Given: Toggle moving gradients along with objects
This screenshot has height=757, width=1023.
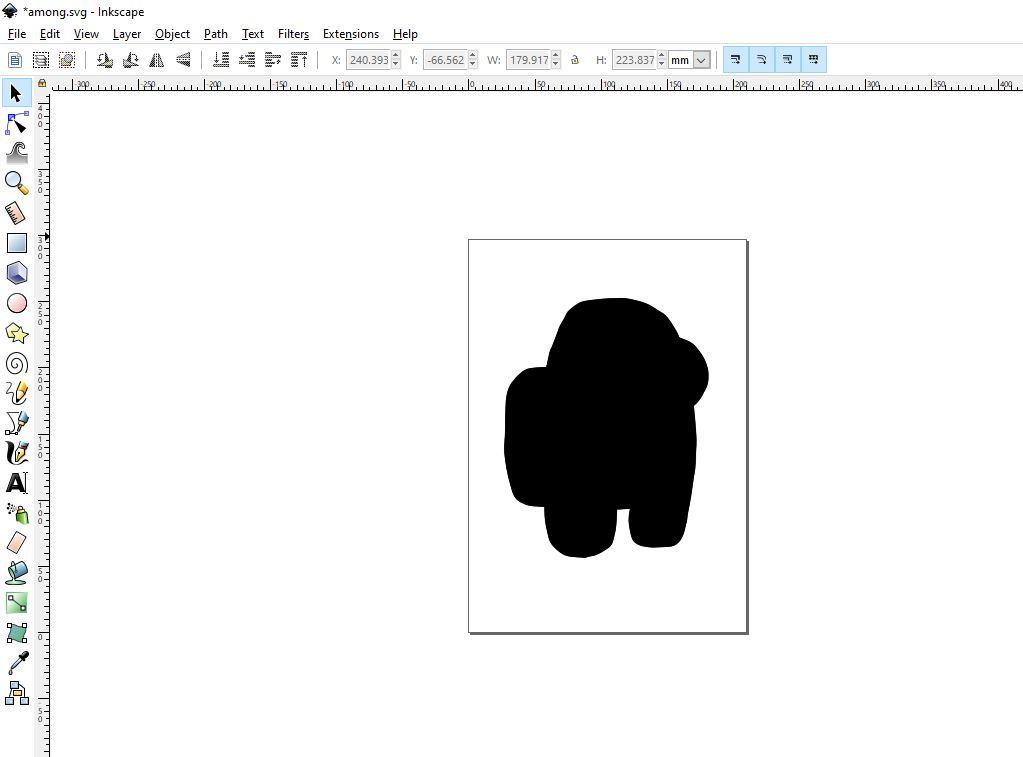Looking at the screenshot, I should click(787, 59).
